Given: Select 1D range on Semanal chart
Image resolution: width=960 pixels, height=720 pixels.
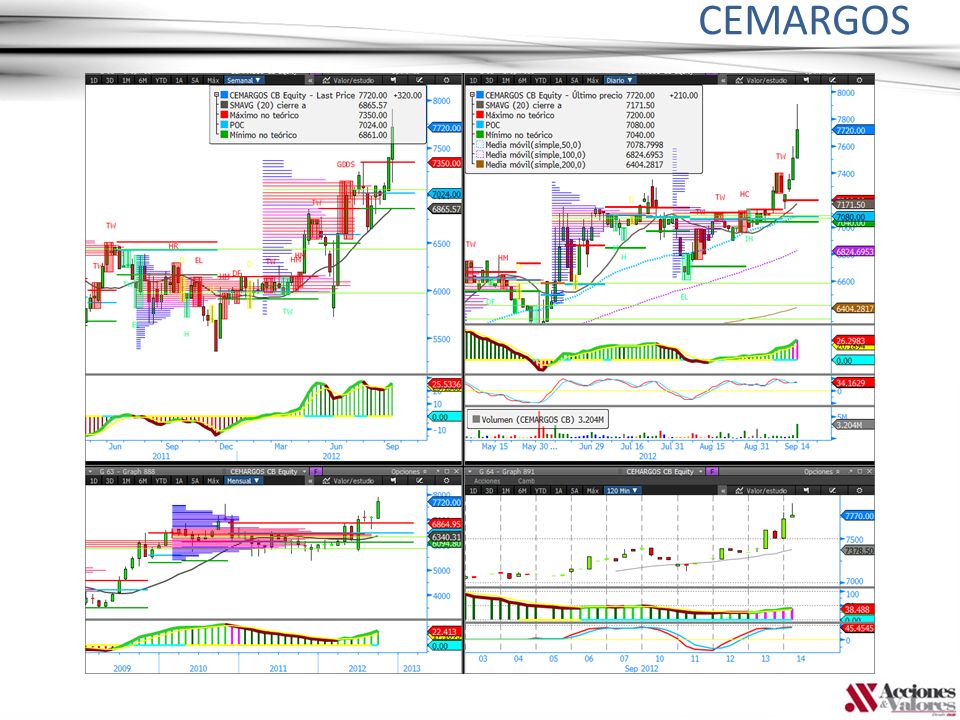Looking at the screenshot, I should [x=94, y=80].
